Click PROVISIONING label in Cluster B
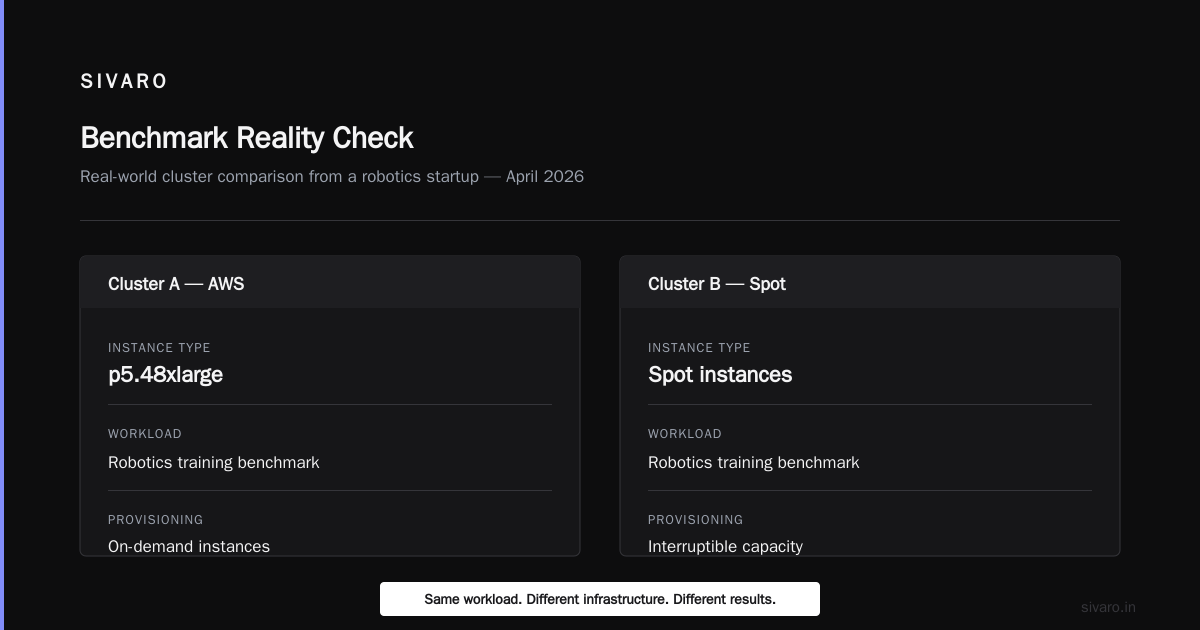This screenshot has height=630, width=1200. (696, 520)
